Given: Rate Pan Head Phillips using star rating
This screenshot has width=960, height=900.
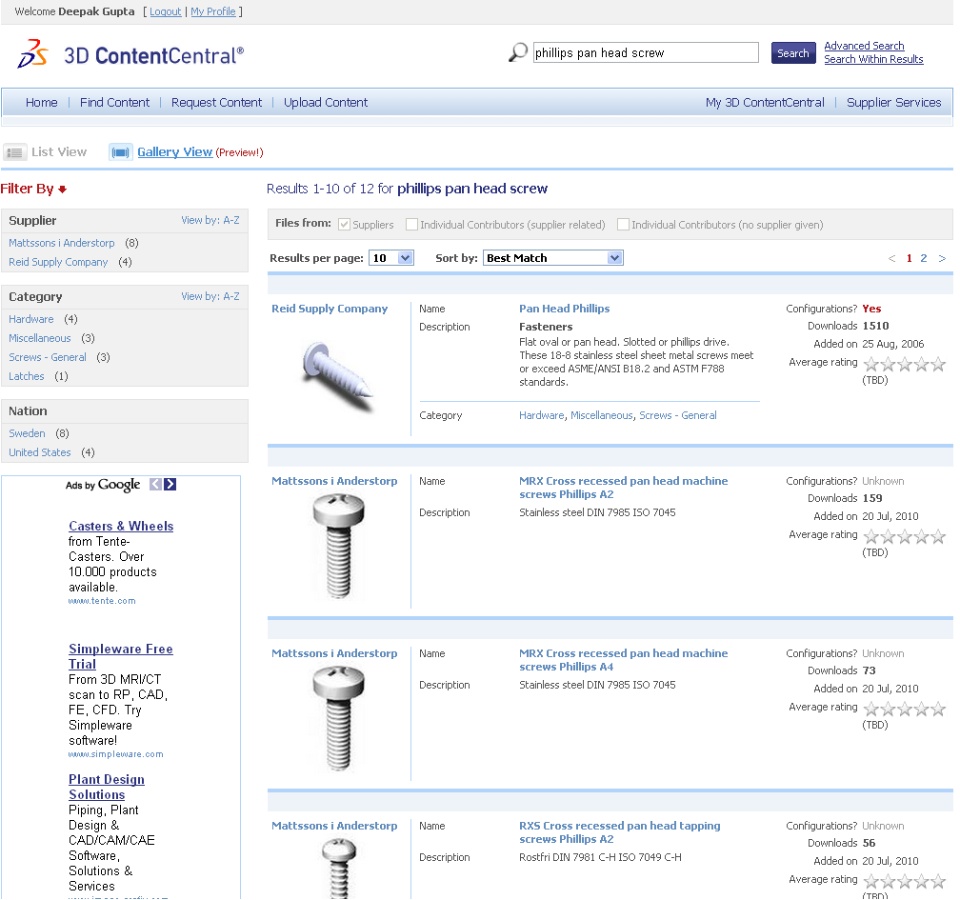Looking at the screenshot, I should coord(904,365).
